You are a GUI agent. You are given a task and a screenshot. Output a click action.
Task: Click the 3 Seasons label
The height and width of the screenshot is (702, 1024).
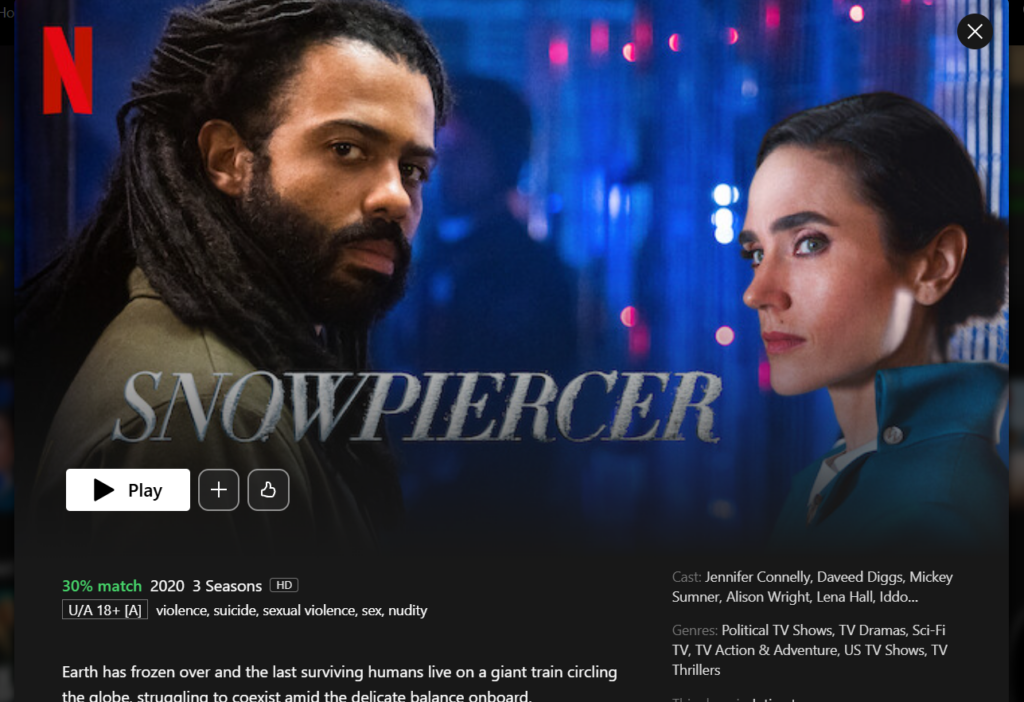pyautogui.click(x=227, y=586)
